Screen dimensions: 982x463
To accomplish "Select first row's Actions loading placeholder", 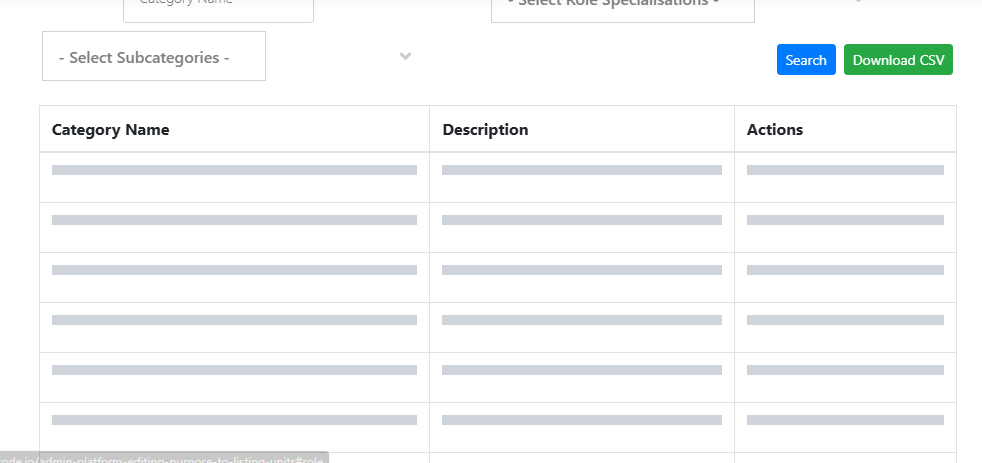I will point(845,170).
